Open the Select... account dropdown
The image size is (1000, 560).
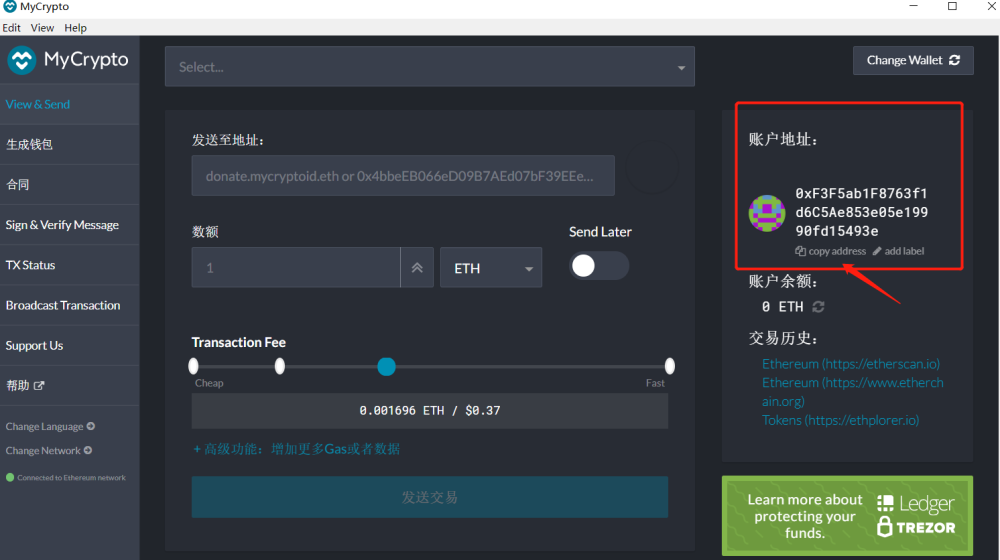430,66
